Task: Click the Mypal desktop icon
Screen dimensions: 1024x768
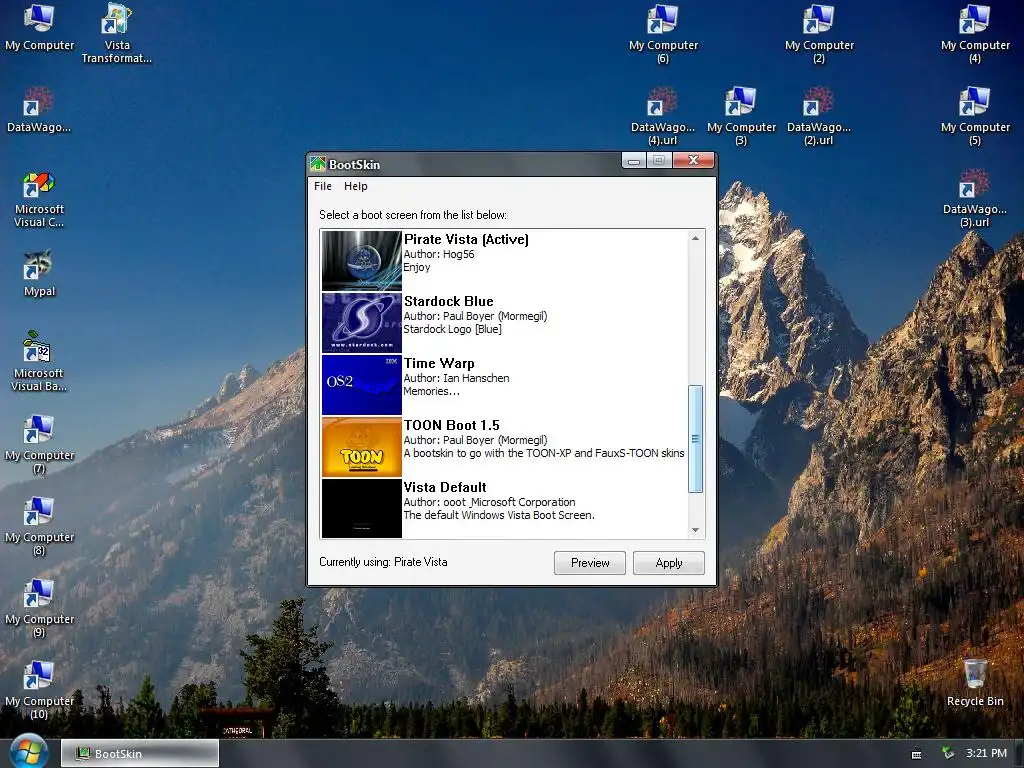Action: pyautogui.click(x=39, y=274)
